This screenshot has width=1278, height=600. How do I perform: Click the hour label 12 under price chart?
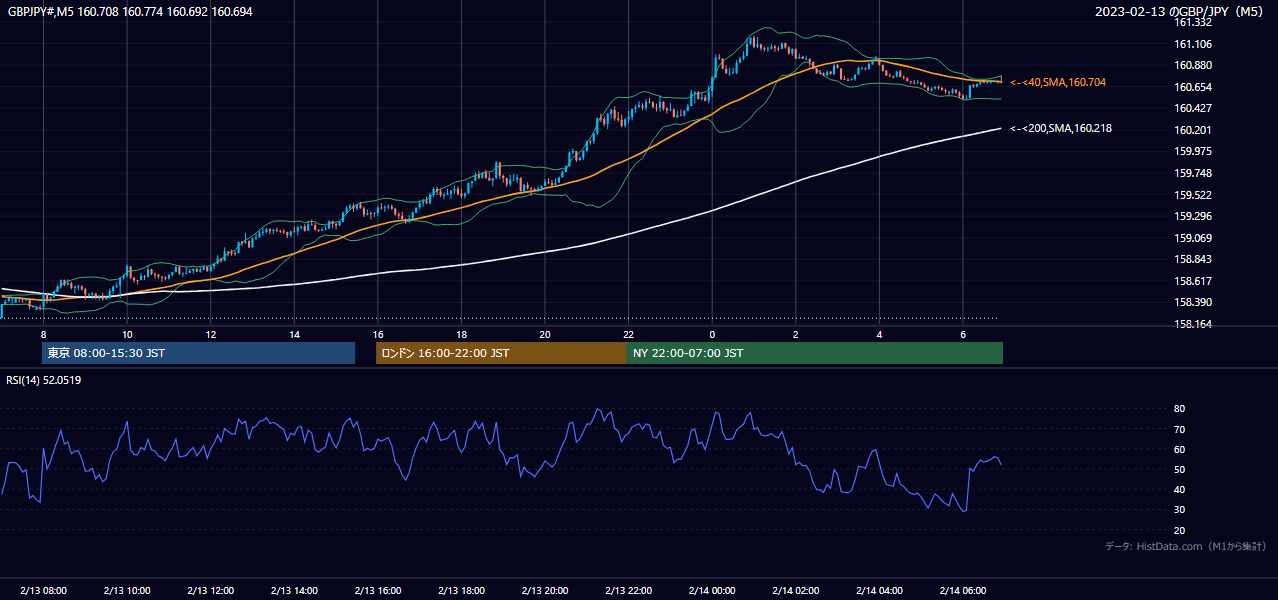coord(211,334)
